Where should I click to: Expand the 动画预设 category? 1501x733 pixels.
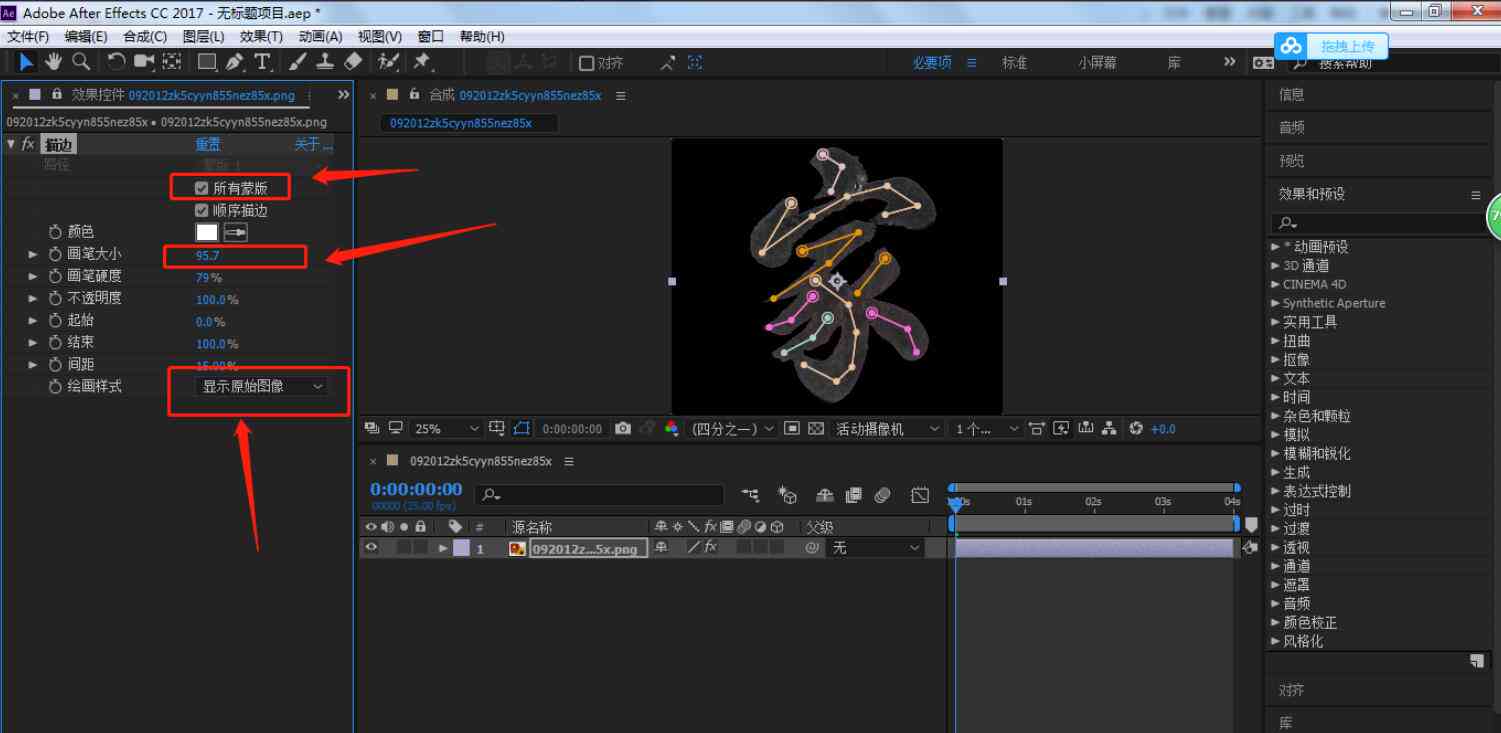pos(1275,246)
